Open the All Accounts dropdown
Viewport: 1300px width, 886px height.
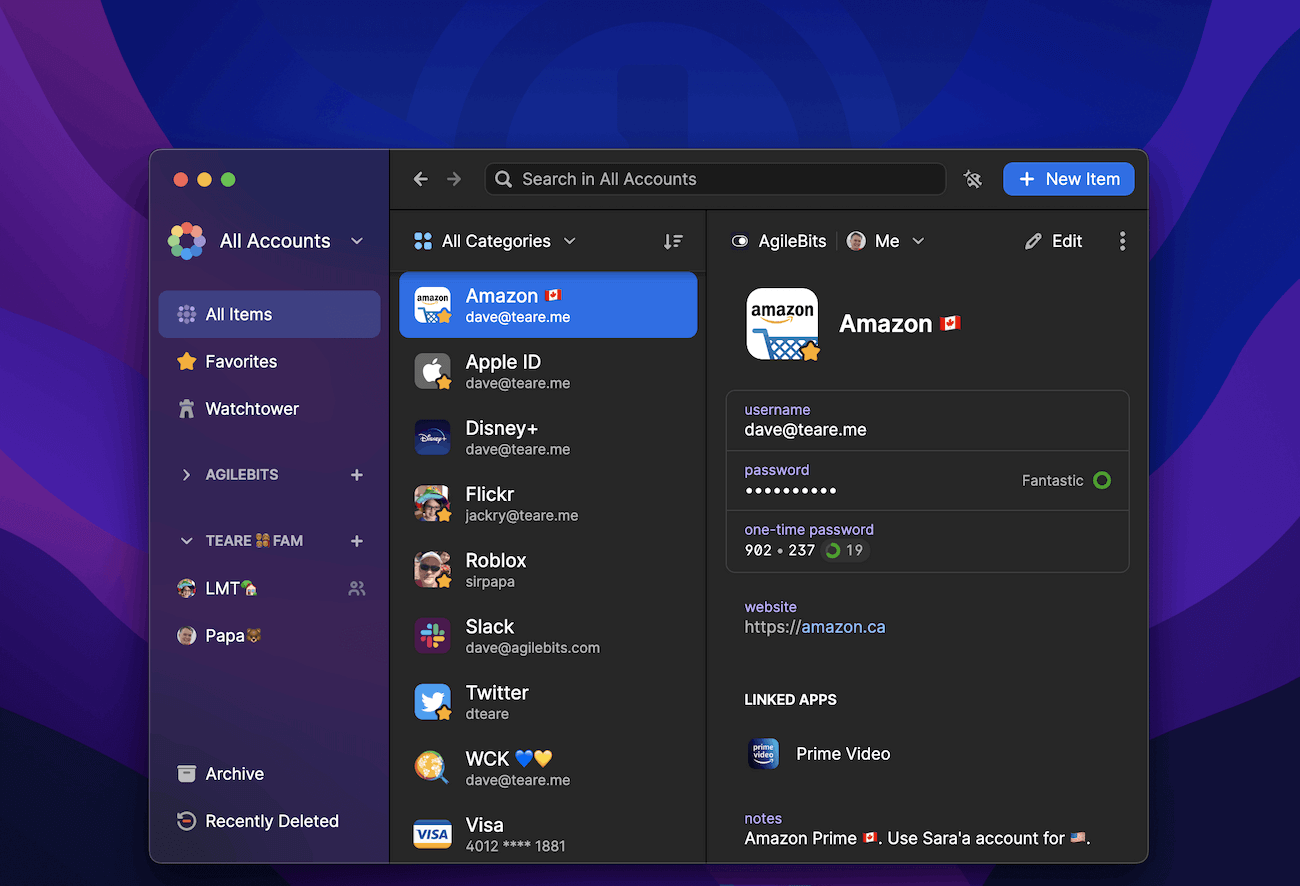(357, 240)
